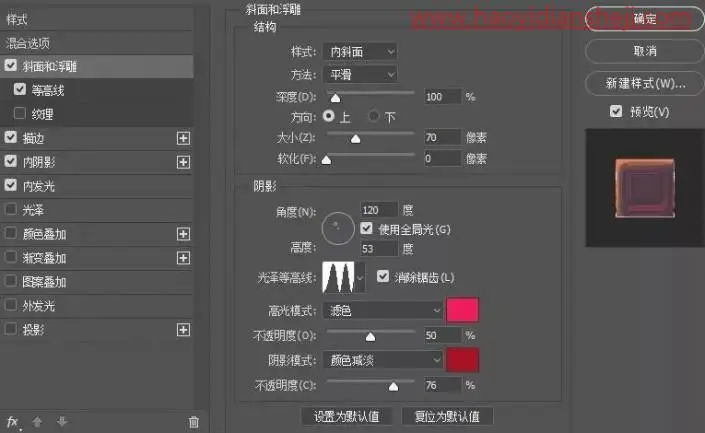
Task: Open the 高光模式 dropdown showing 滤色
Action: (383, 310)
